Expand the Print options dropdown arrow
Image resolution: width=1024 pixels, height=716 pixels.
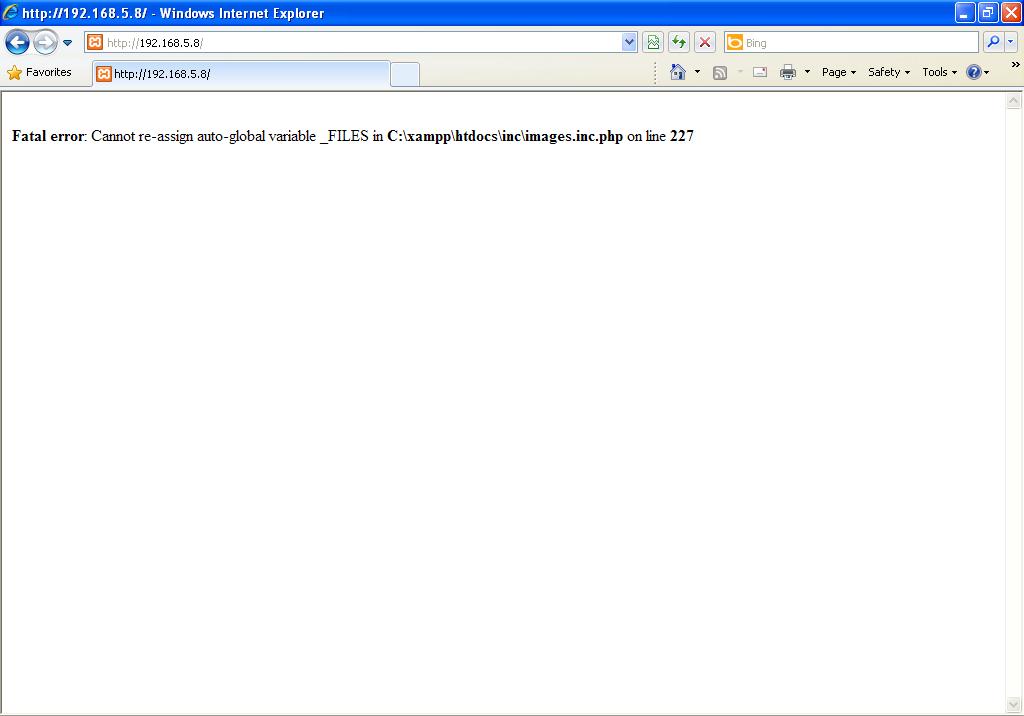click(x=807, y=72)
